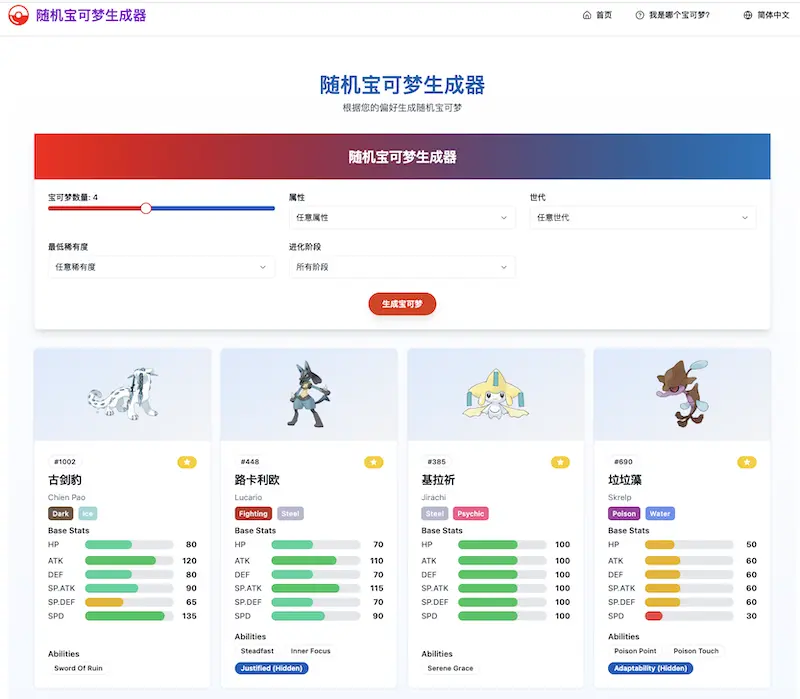Open the 最低稀有度 dropdown
The width and height of the screenshot is (800, 699).
162,266
